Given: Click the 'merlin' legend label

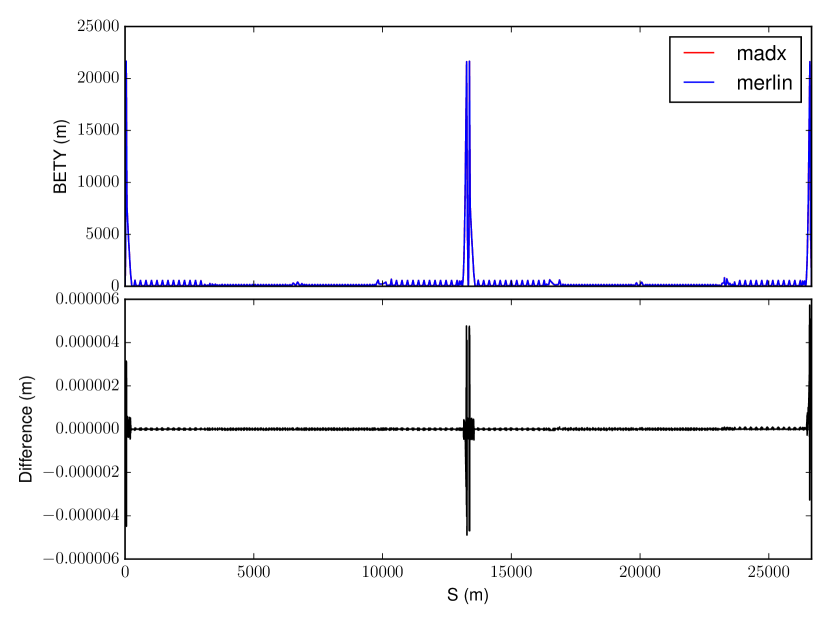Looking at the screenshot, I should (x=764, y=83).
